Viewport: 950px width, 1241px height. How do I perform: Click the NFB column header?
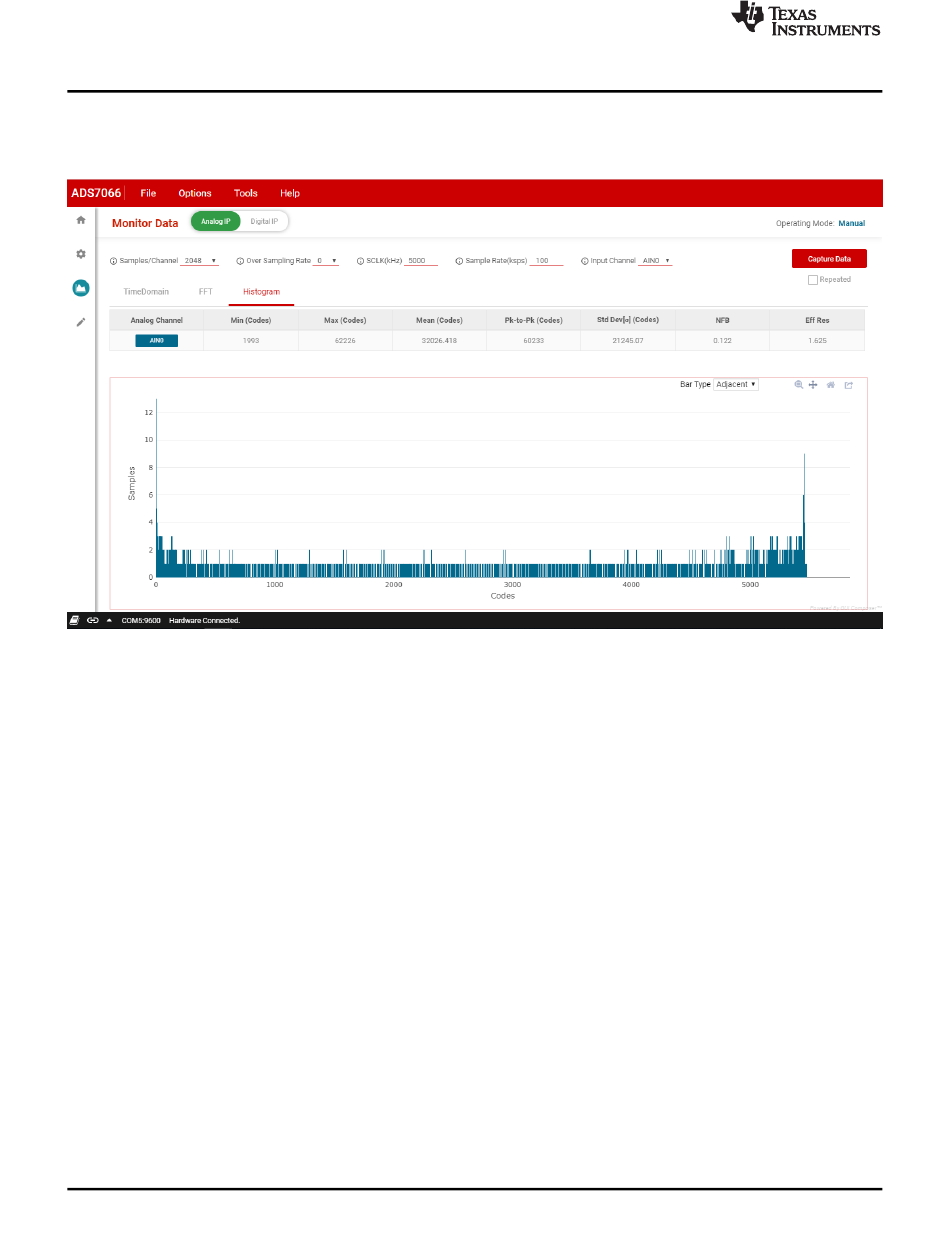click(723, 320)
